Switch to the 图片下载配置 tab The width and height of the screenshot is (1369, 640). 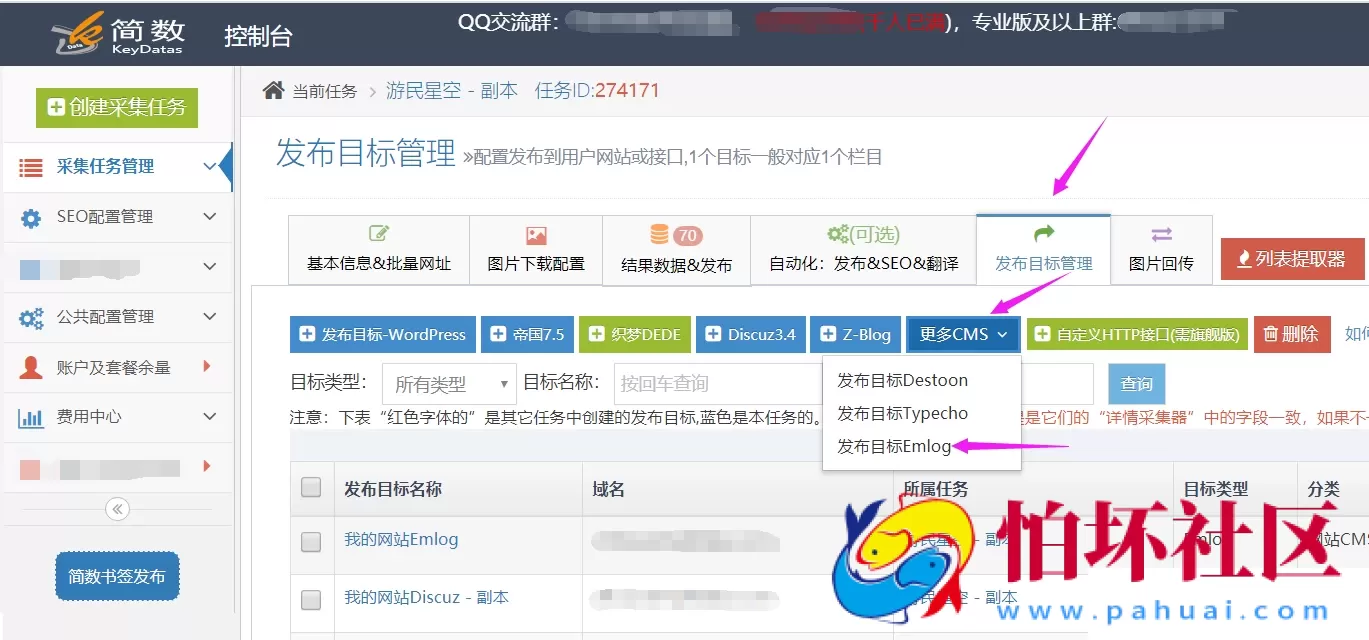(535, 250)
